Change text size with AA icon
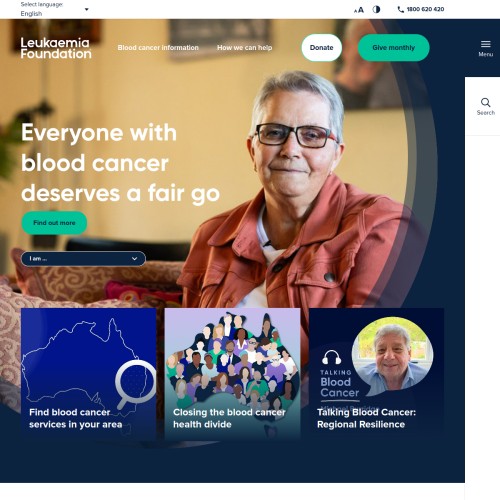500x500 pixels. pyautogui.click(x=359, y=10)
